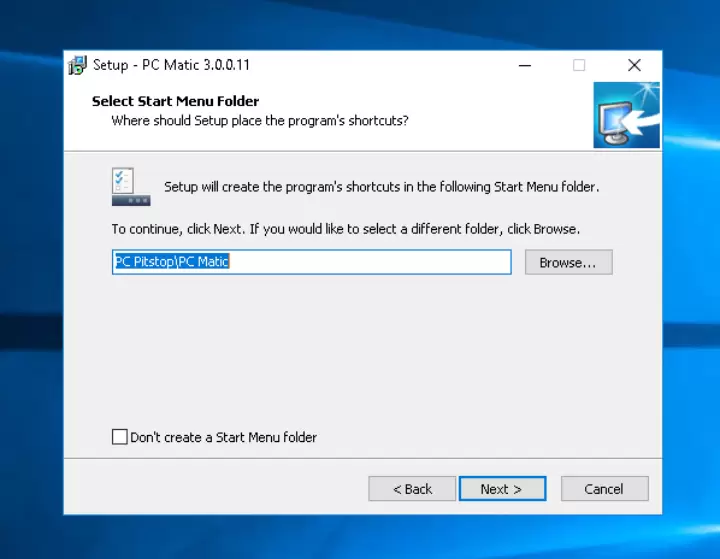Click the 'Select Start Menu Folder' heading

(x=175, y=101)
